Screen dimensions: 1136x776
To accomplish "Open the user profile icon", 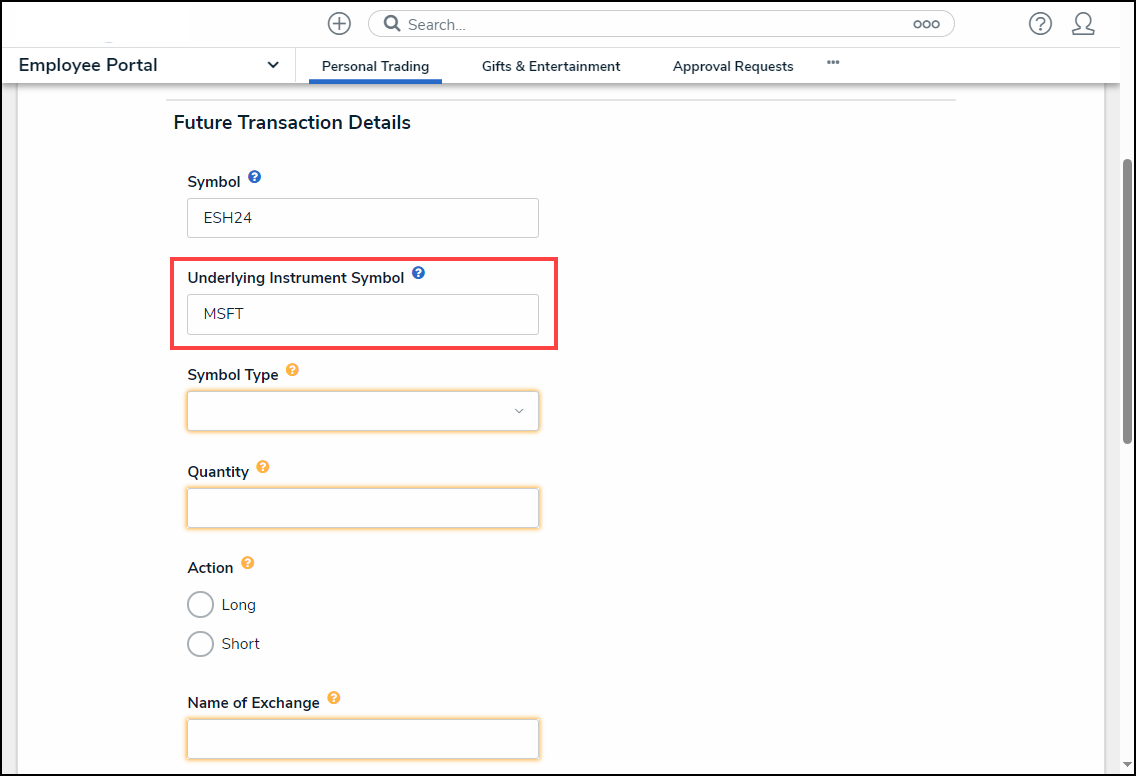I will point(1083,24).
